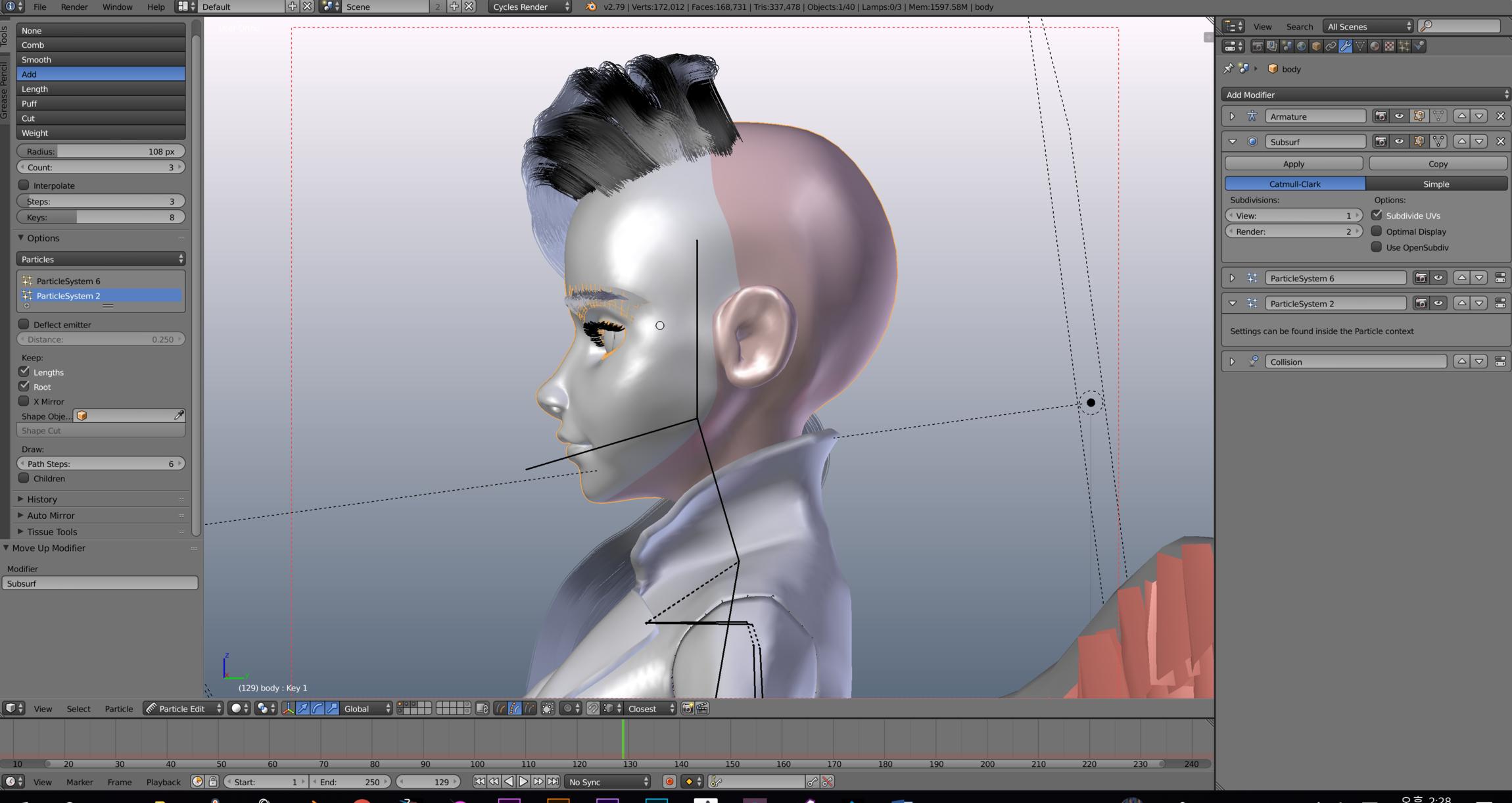Toggle Armature modifier viewport eye visibility
1512x803 pixels.
click(x=1399, y=116)
